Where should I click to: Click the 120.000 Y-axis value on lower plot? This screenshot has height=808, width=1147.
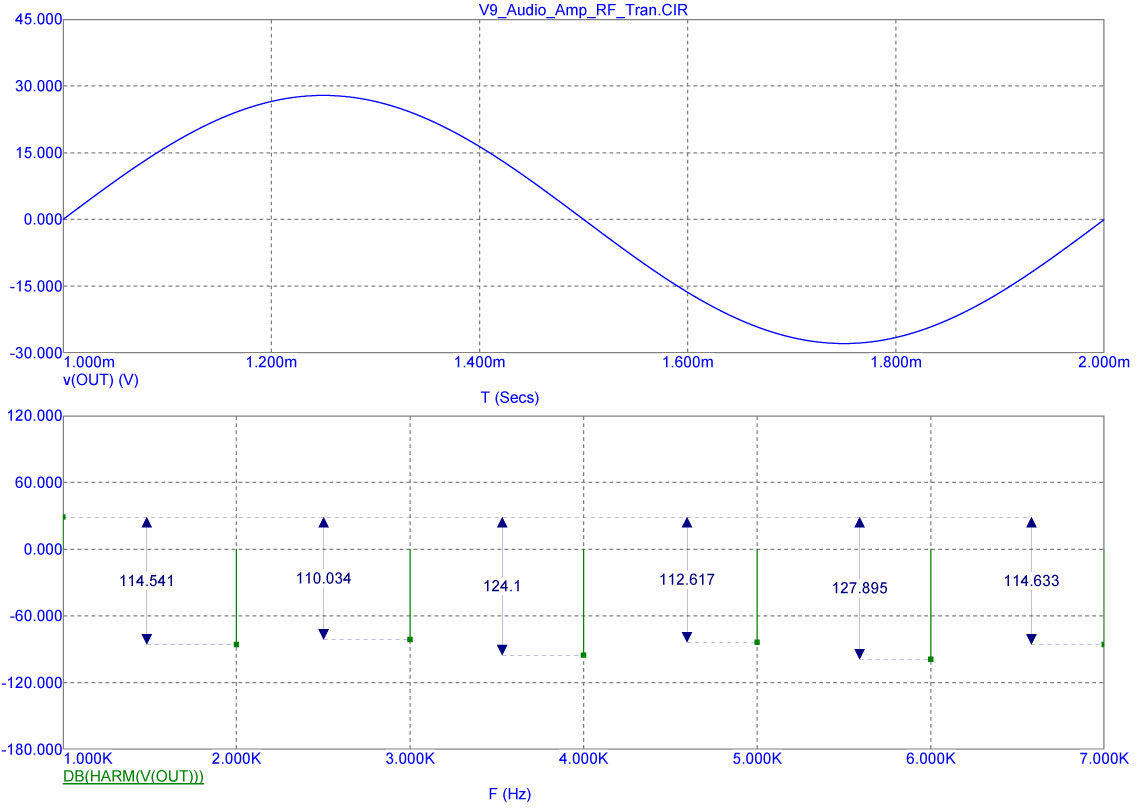(35, 416)
